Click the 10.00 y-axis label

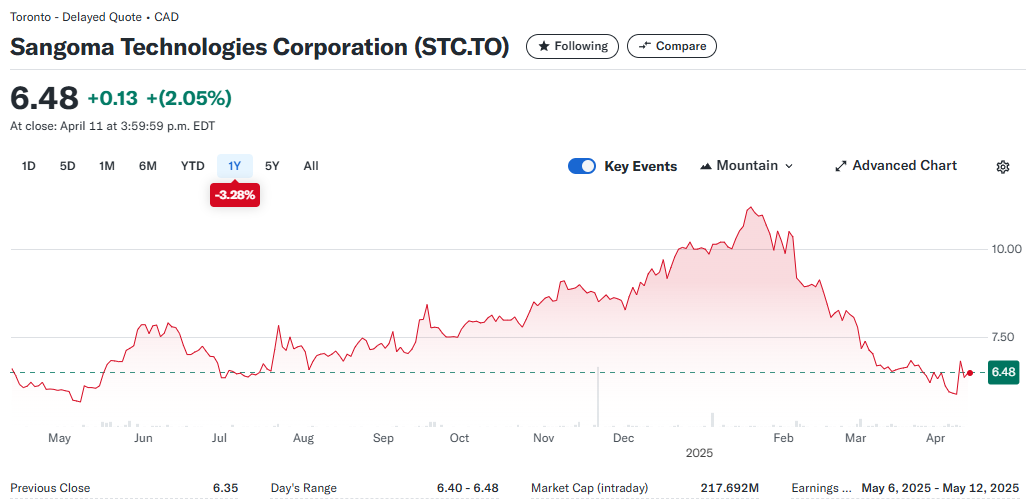[1007, 249]
